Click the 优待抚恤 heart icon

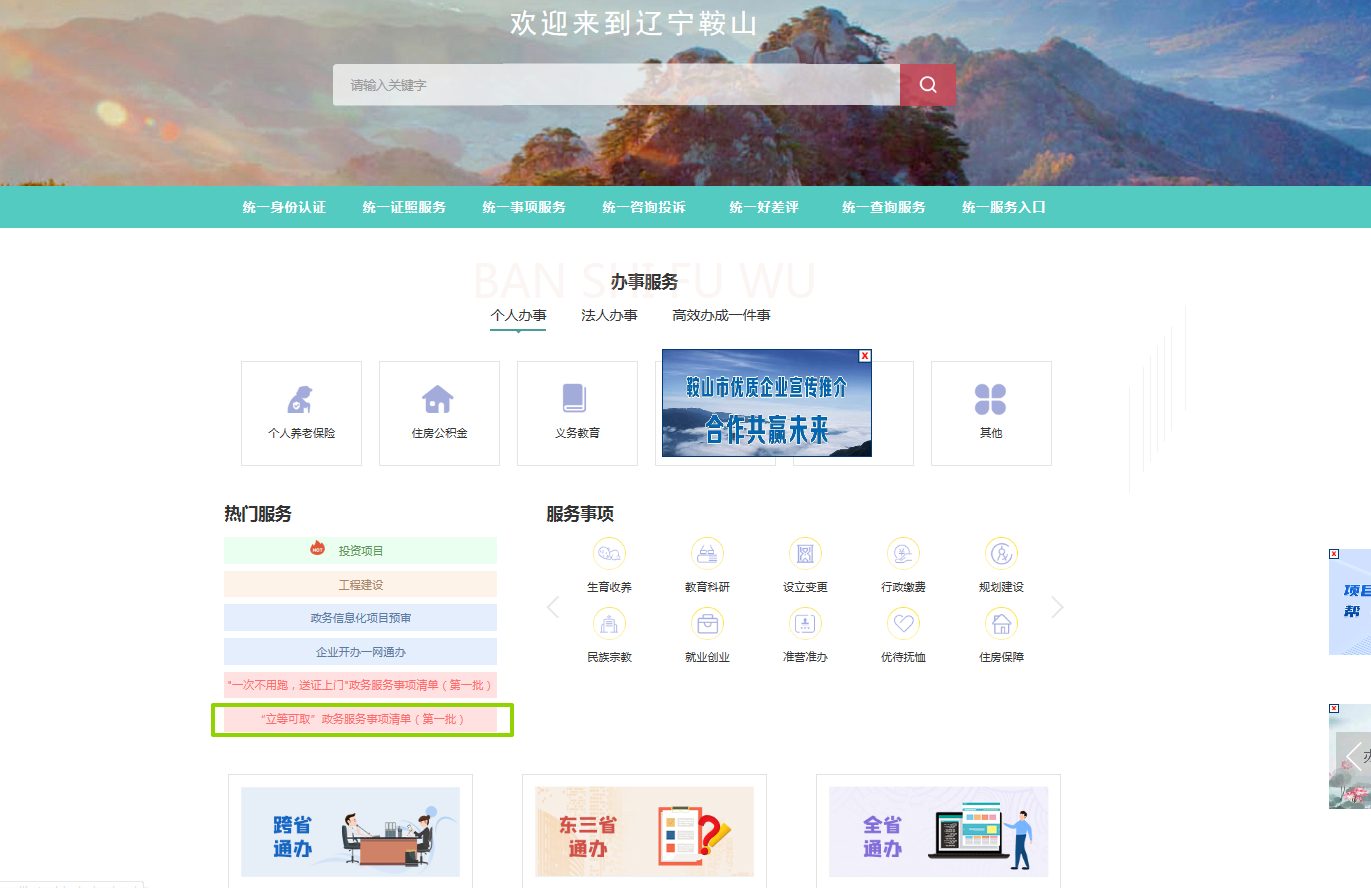click(x=903, y=624)
